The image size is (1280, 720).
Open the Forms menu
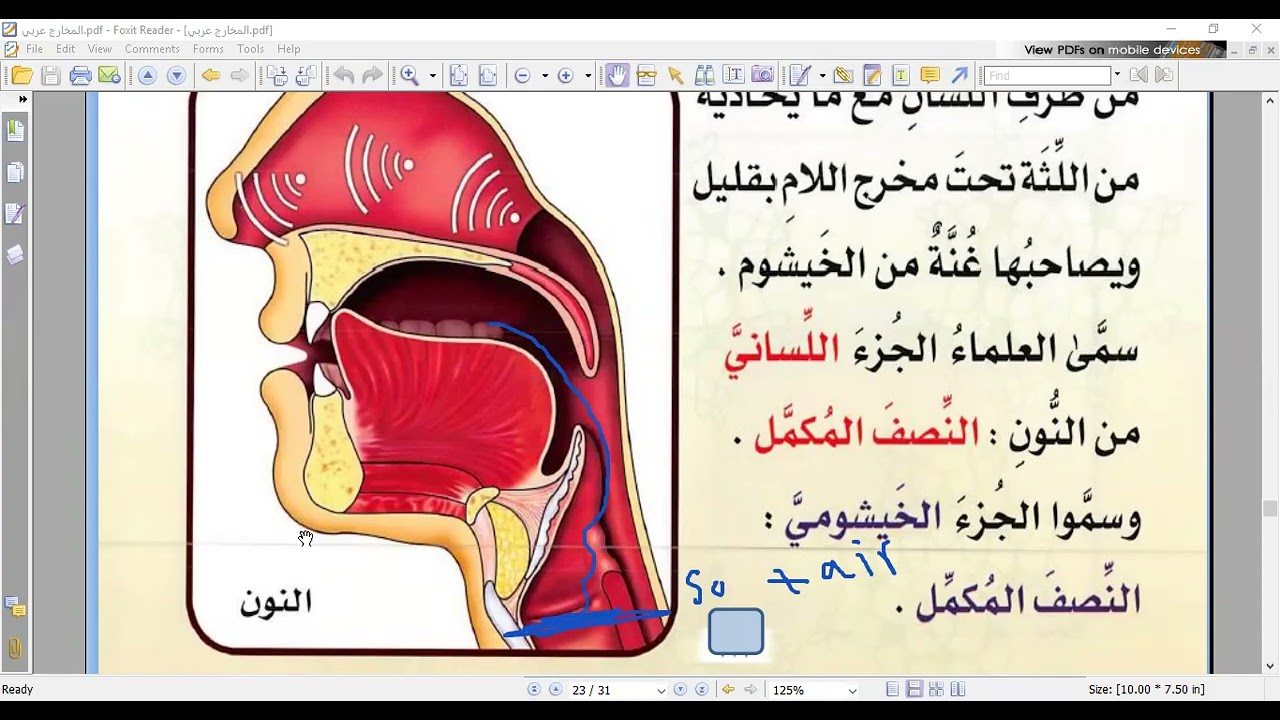point(208,49)
